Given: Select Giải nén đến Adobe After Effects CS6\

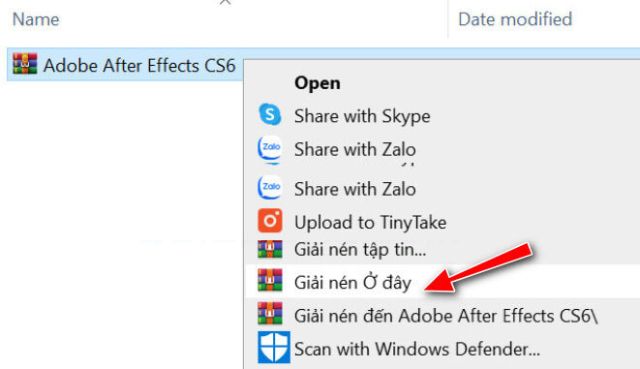Looking at the screenshot, I should [446, 316].
